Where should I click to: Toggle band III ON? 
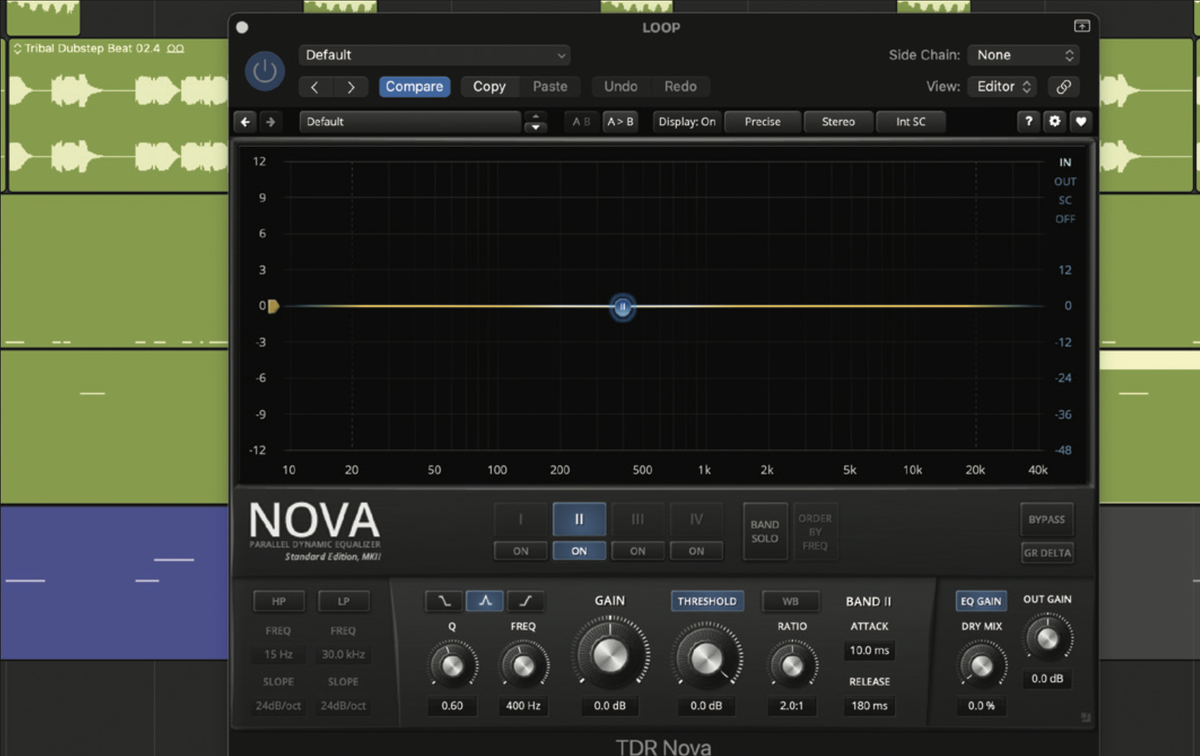637,550
